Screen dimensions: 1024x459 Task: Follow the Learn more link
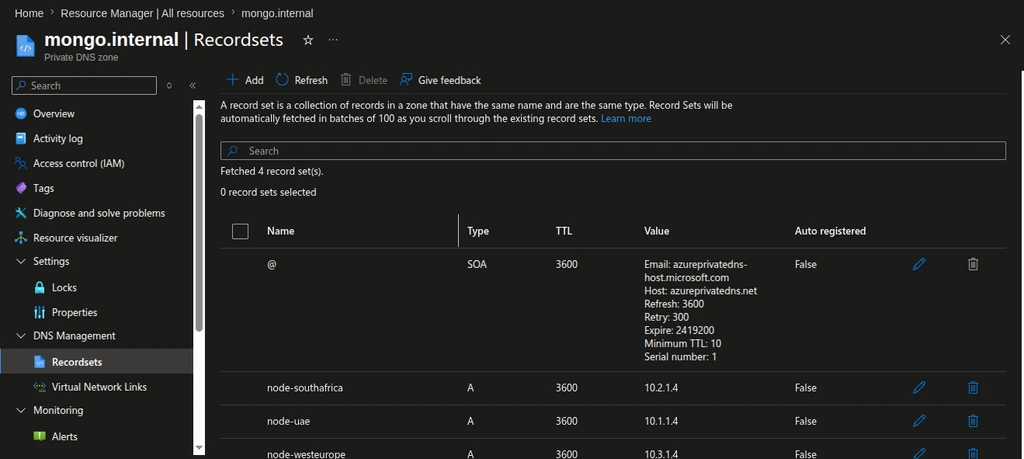(x=626, y=119)
